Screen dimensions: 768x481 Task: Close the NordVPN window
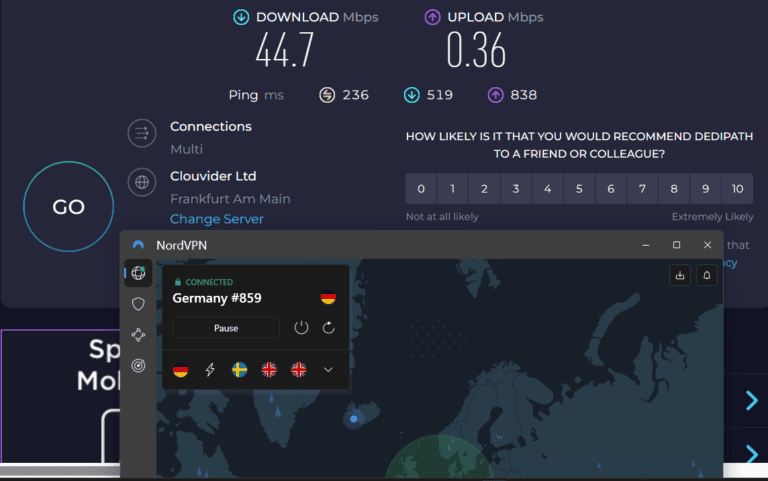pyautogui.click(x=707, y=245)
